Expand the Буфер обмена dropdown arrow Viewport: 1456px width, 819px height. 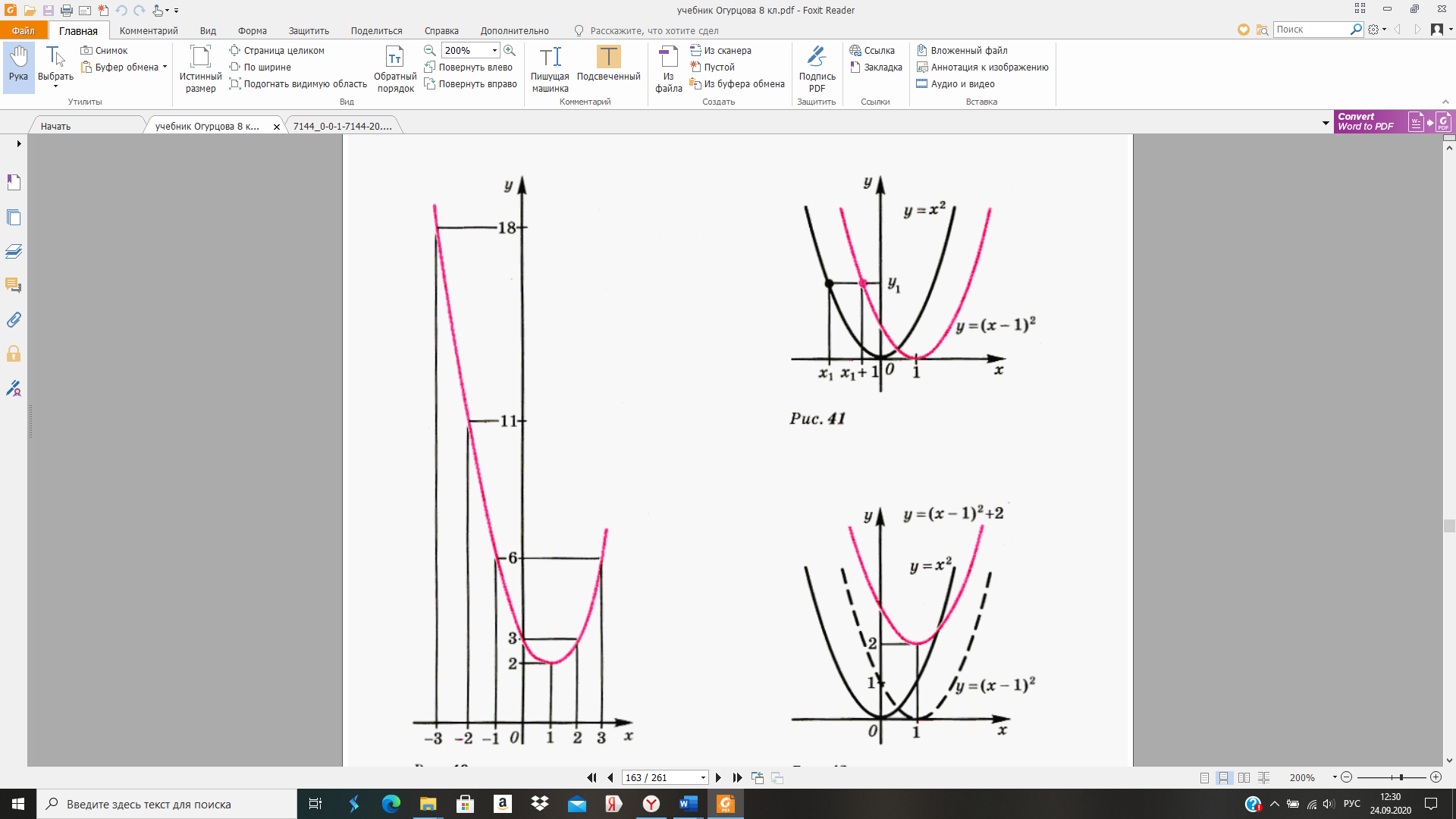tap(165, 67)
